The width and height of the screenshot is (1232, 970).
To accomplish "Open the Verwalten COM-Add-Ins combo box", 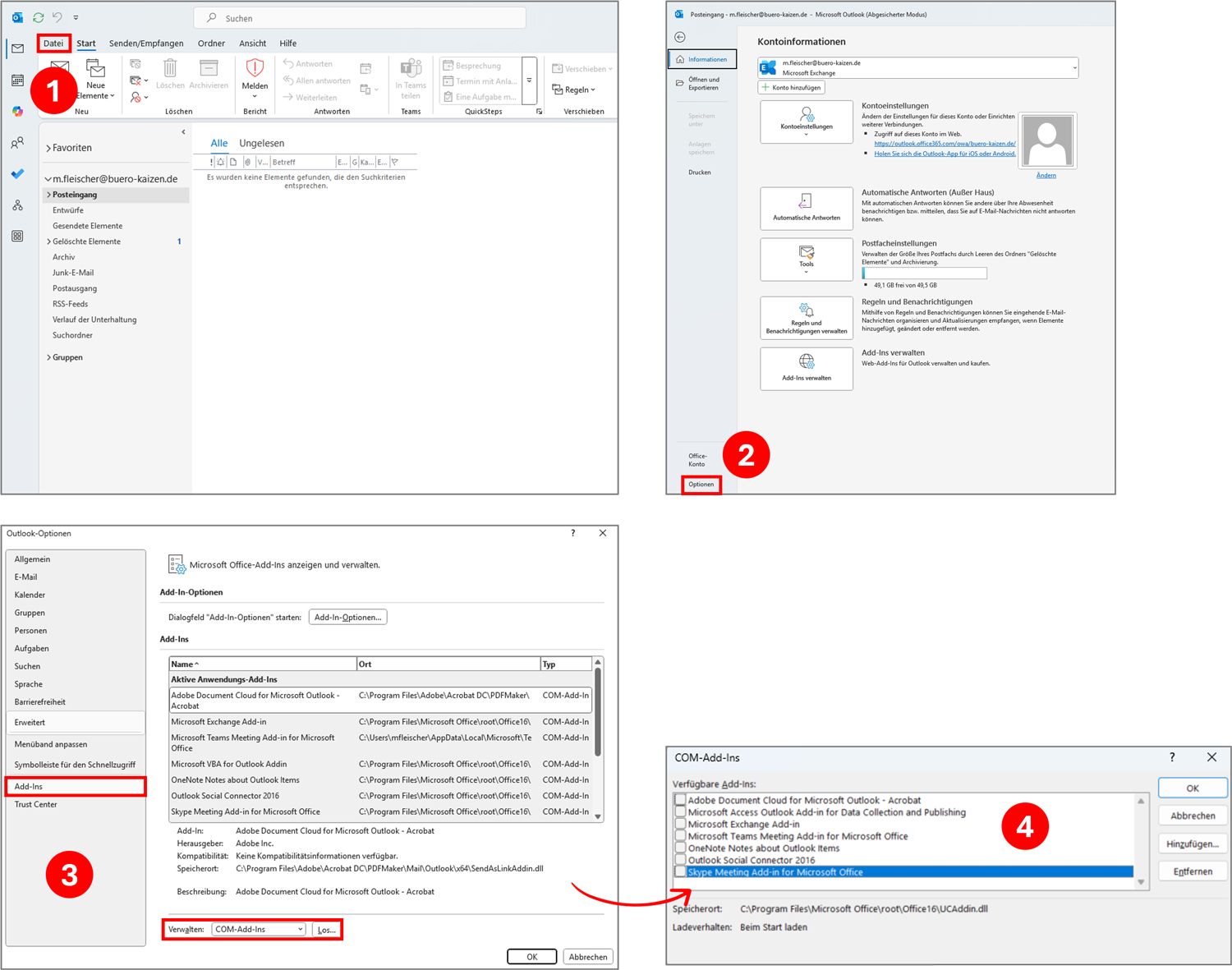I will pyautogui.click(x=259, y=929).
